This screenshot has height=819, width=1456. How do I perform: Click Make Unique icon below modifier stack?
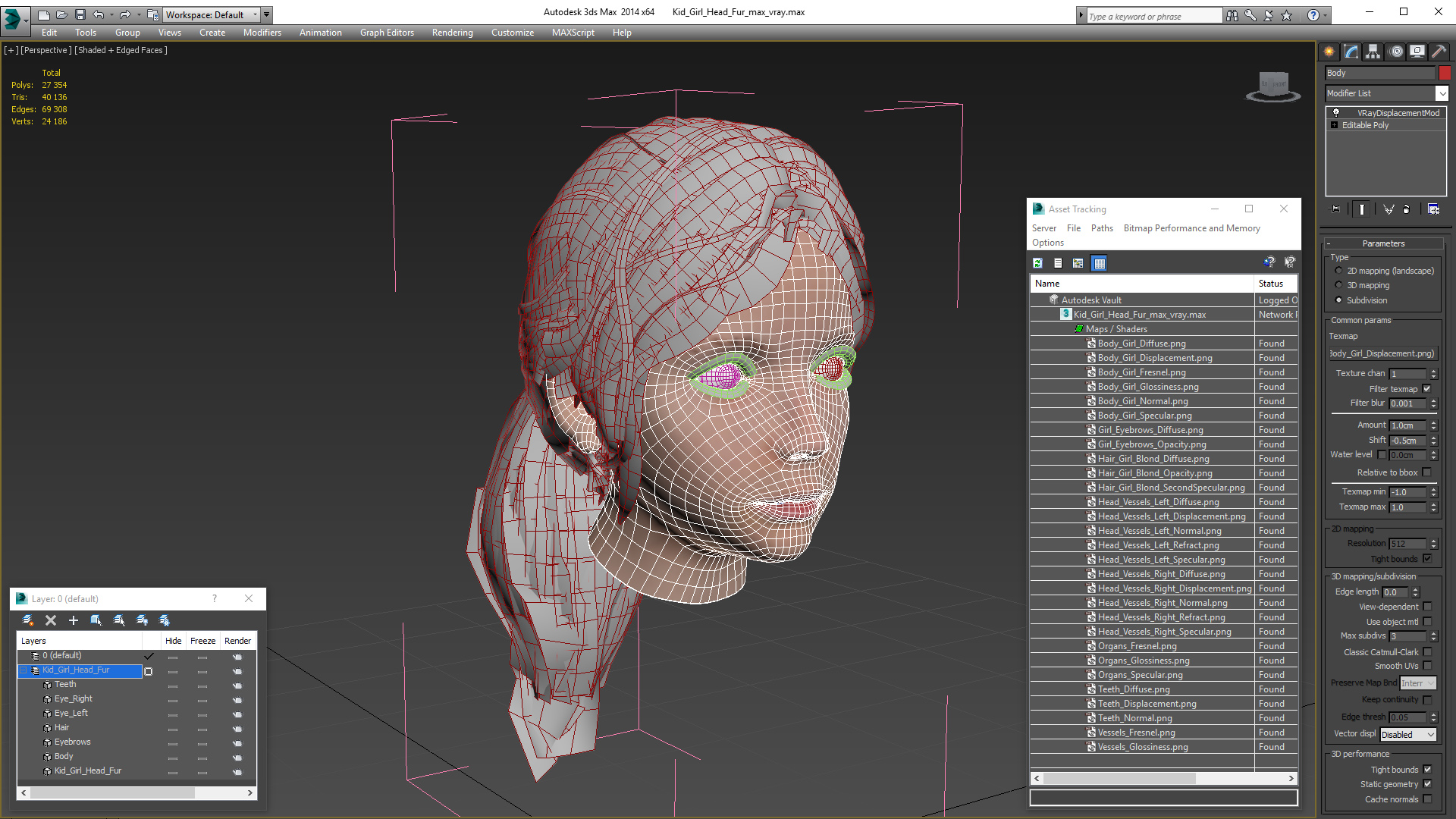click(1389, 209)
